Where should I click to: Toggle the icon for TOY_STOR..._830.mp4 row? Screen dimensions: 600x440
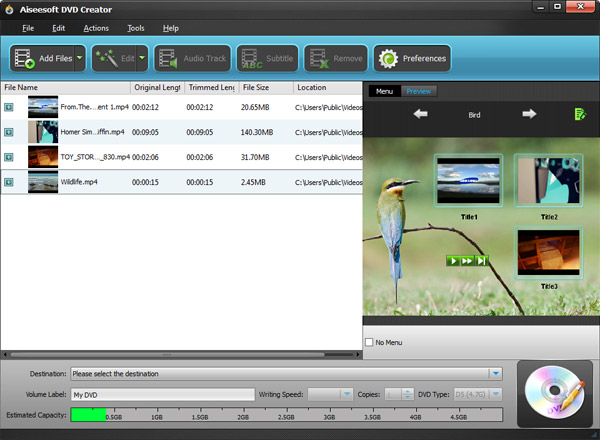tap(9, 157)
